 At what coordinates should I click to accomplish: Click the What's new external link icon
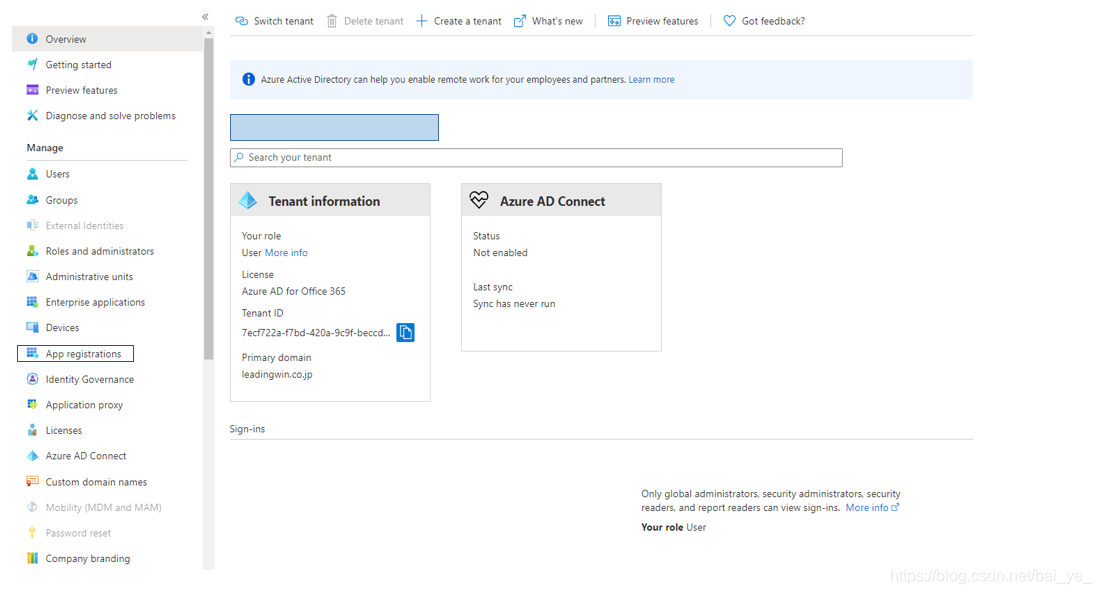coord(520,21)
